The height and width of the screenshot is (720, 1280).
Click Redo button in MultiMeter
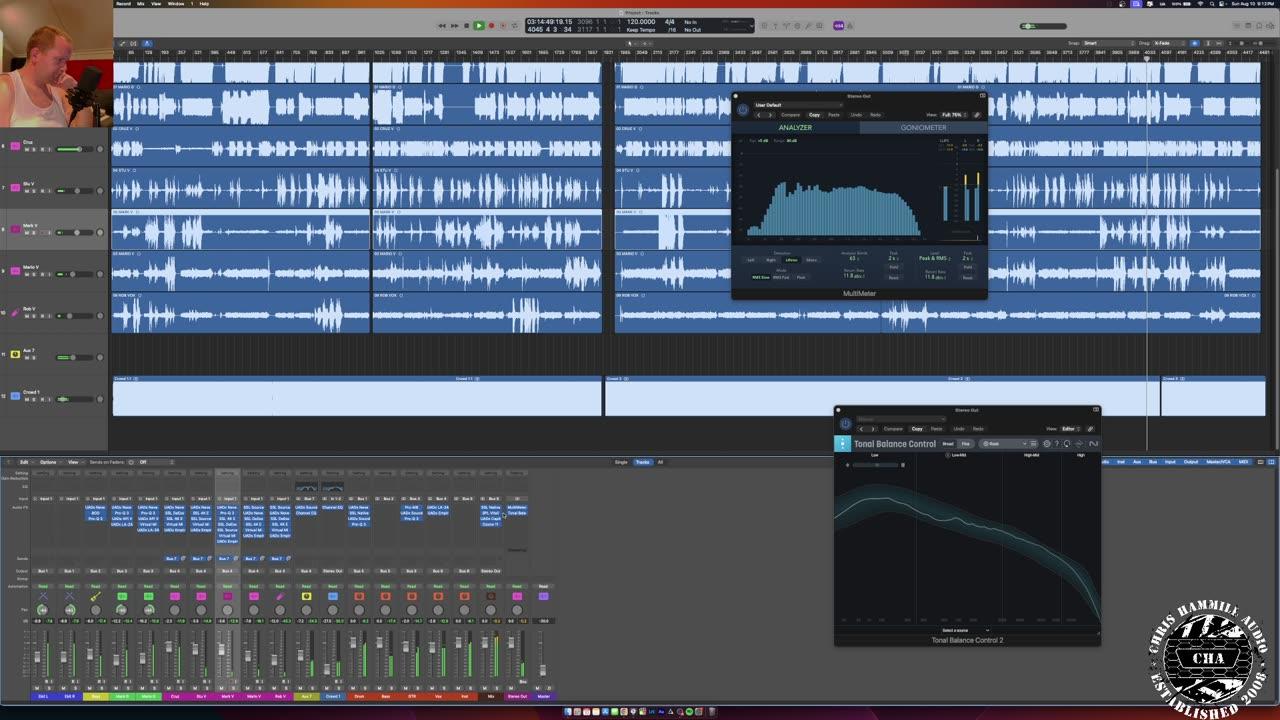(x=875, y=115)
